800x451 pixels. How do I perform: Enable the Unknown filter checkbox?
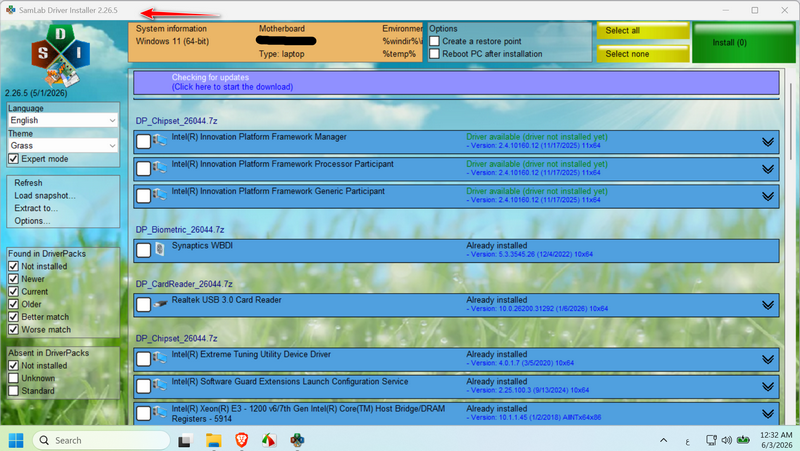tap(13, 378)
